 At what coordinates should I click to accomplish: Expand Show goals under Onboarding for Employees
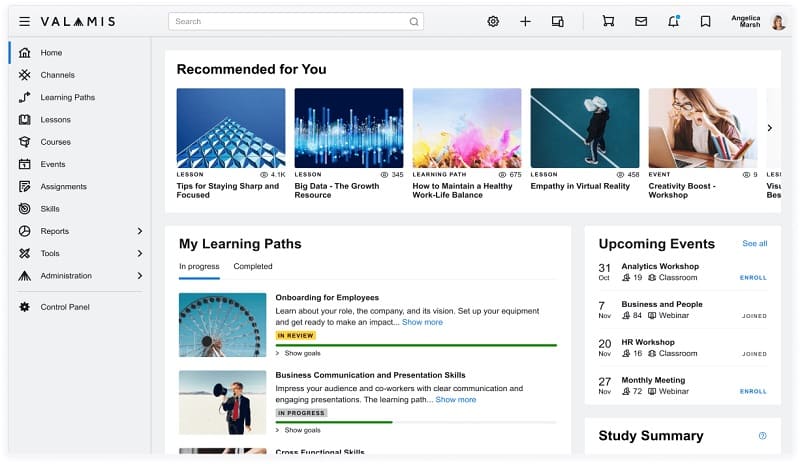(298, 353)
